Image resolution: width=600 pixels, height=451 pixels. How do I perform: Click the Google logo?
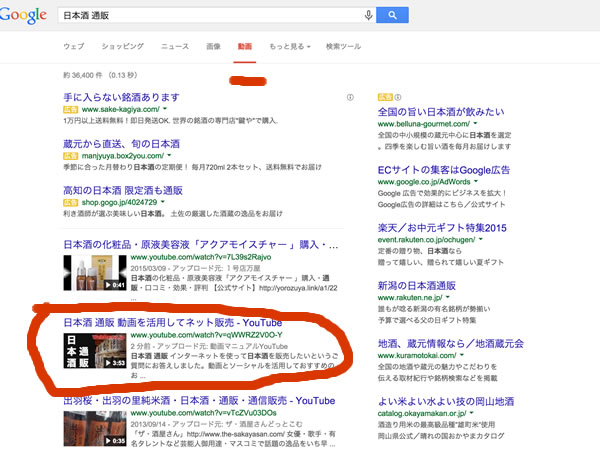click(23, 15)
